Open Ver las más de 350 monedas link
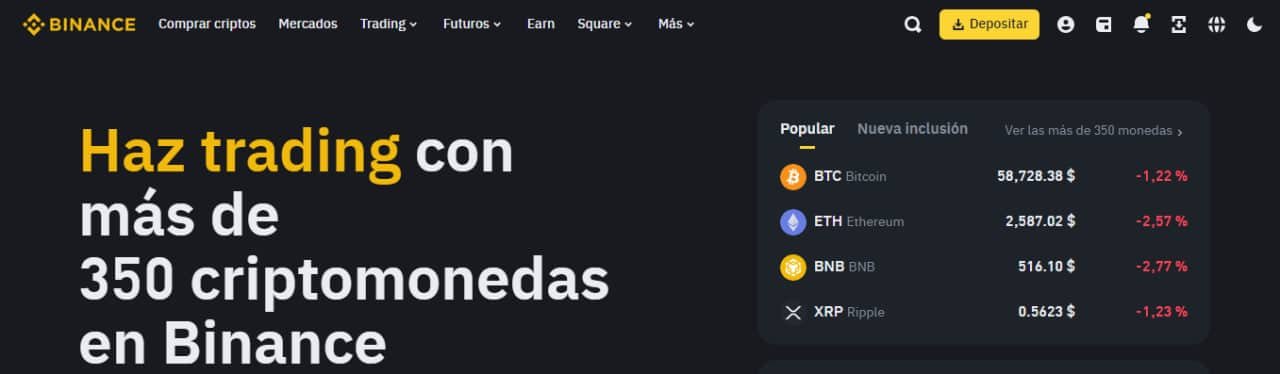1280x374 pixels. coord(1094,131)
